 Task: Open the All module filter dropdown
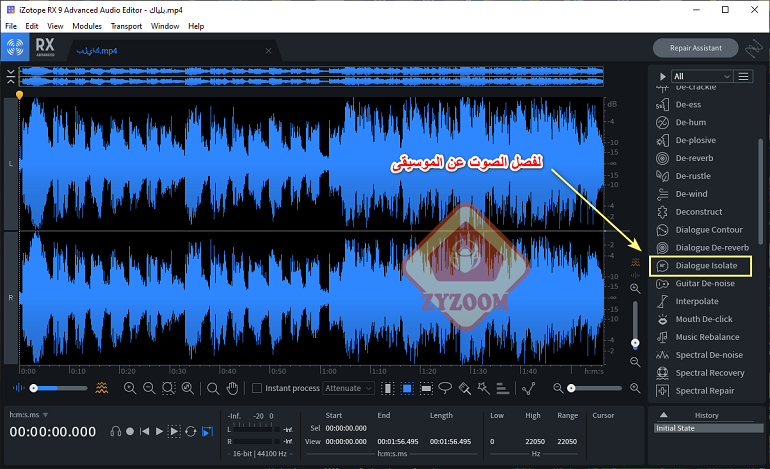pyautogui.click(x=702, y=76)
